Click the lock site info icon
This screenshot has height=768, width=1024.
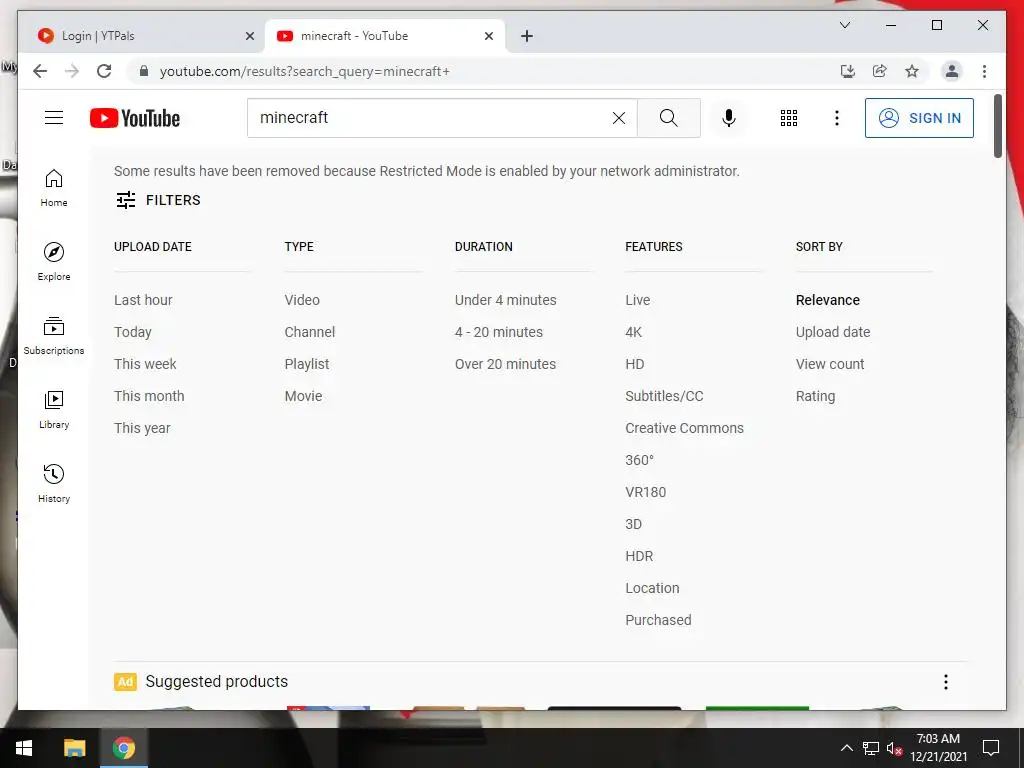(144, 71)
